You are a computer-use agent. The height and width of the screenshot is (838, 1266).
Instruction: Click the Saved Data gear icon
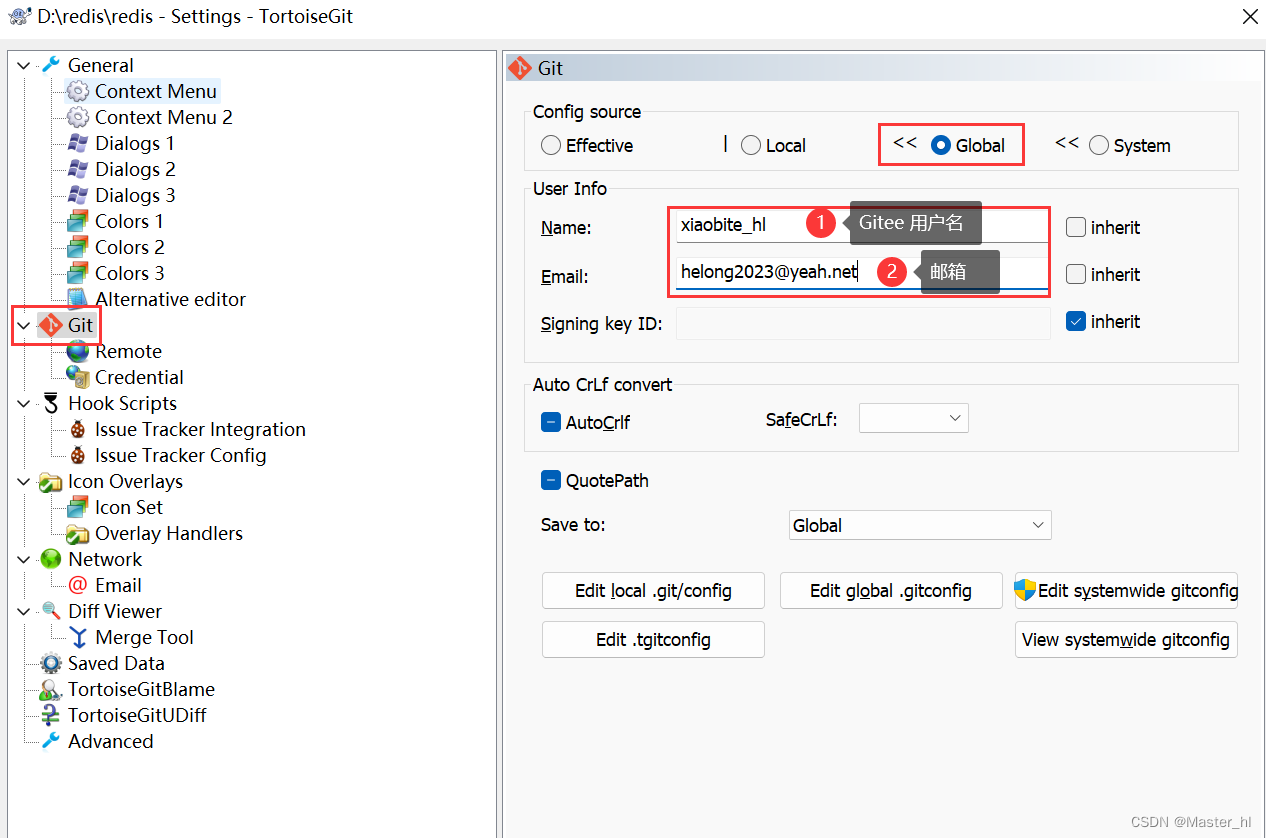[x=50, y=663]
